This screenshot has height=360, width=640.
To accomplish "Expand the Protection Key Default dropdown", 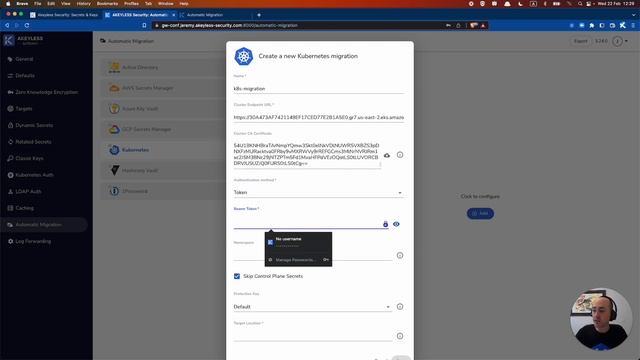I will (313, 307).
